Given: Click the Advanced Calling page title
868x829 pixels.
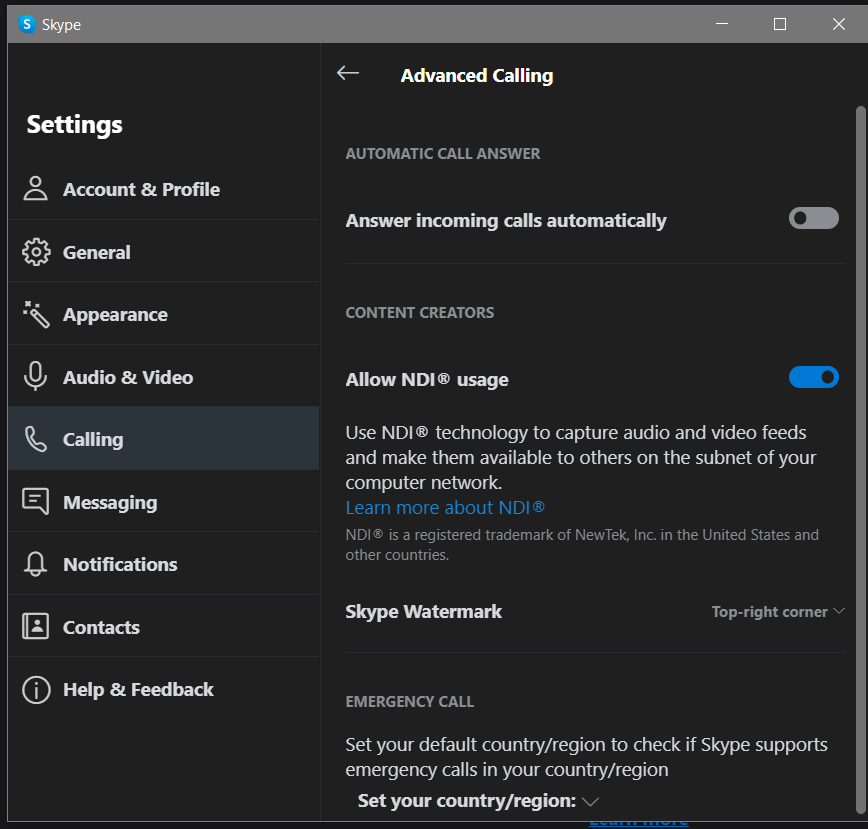Looking at the screenshot, I should click(x=477, y=75).
